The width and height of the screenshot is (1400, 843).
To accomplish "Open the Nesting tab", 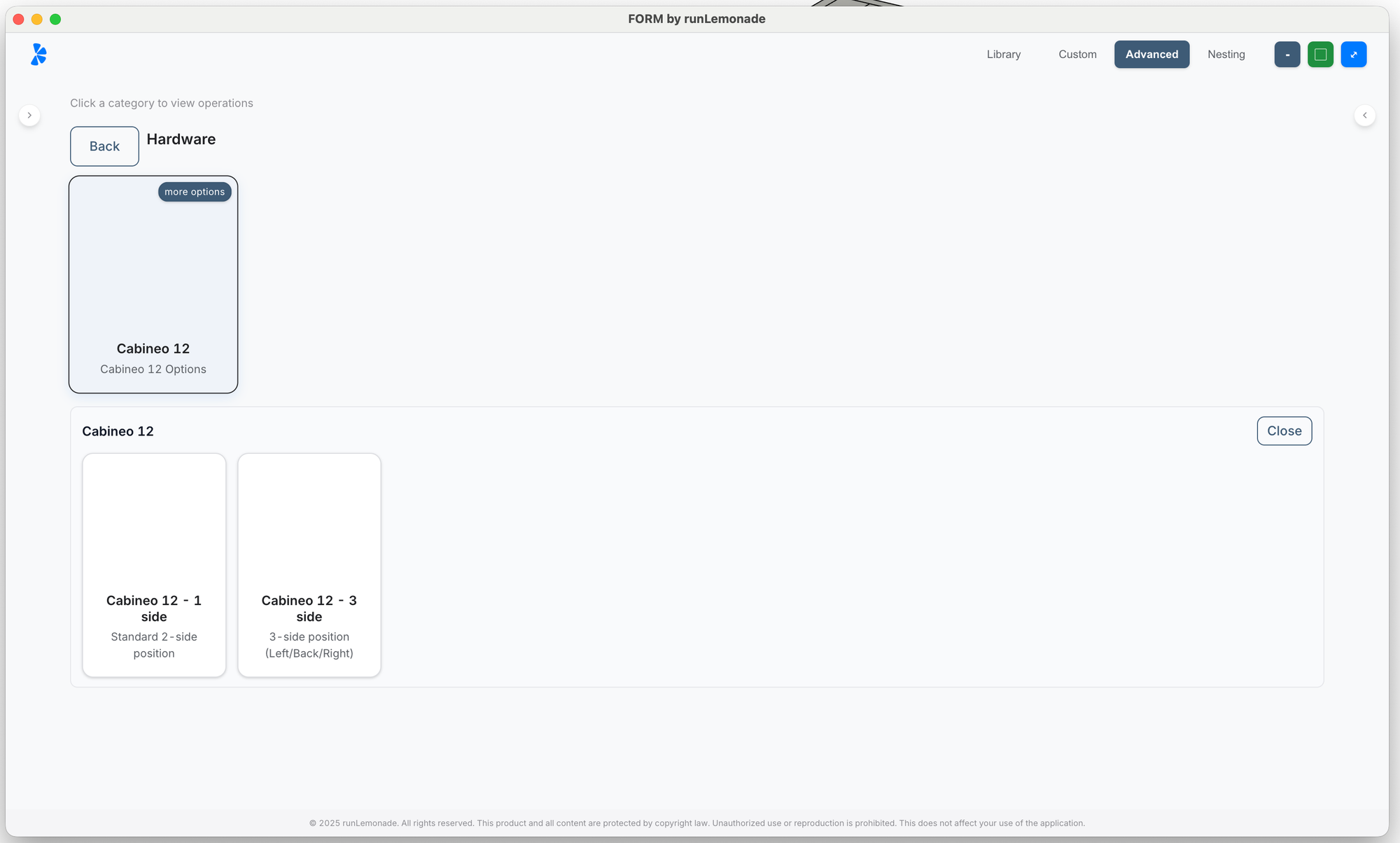I will (1226, 55).
